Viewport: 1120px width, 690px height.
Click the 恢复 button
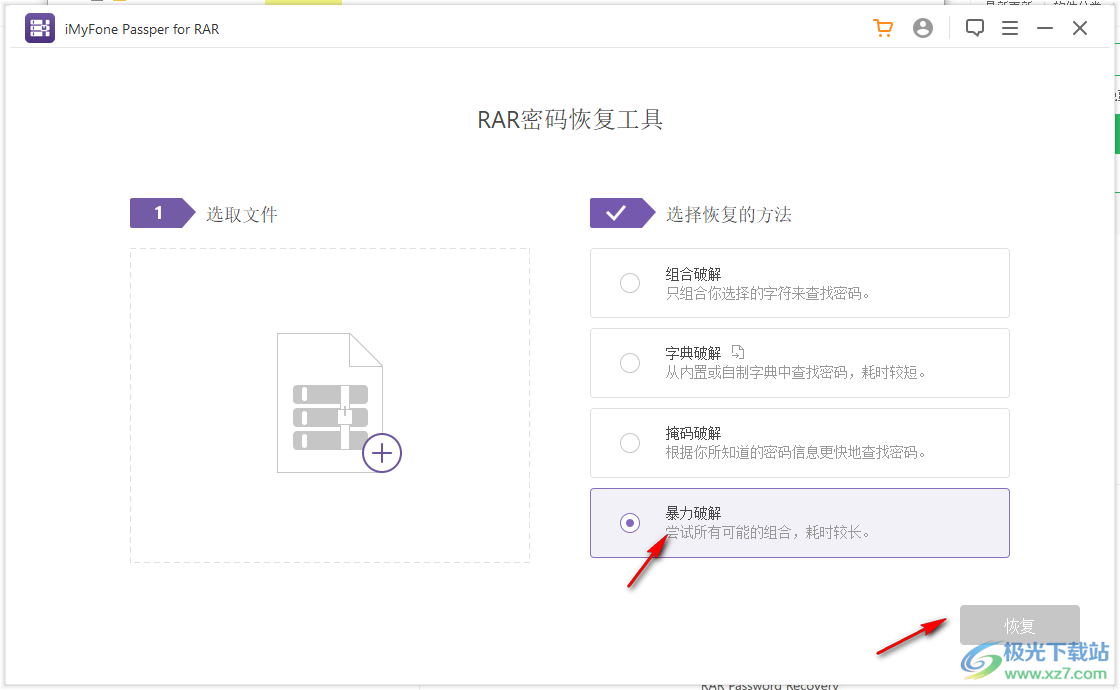pos(1019,626)
